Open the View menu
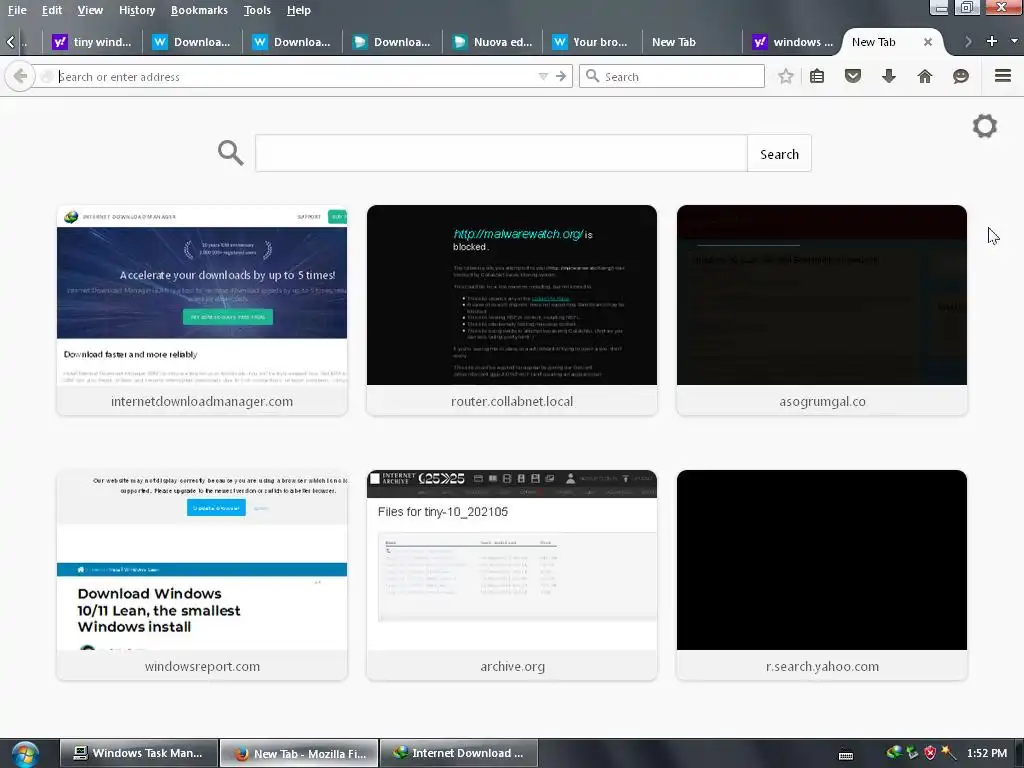 pos(90,10)
